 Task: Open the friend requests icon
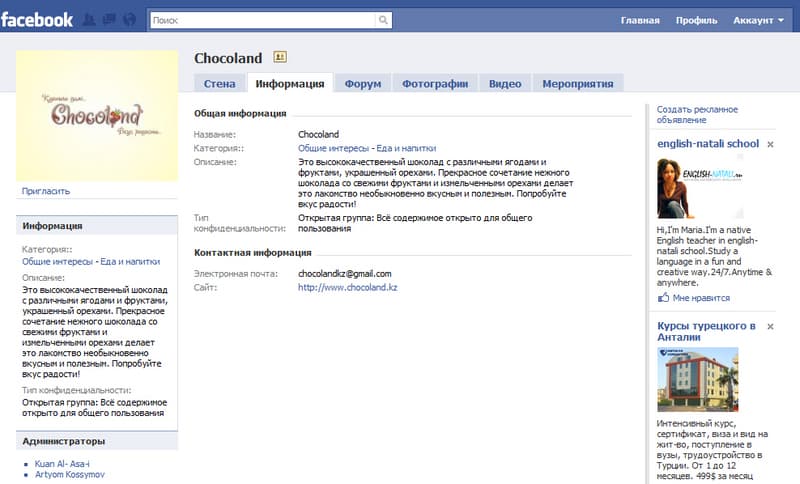(89, 20)
